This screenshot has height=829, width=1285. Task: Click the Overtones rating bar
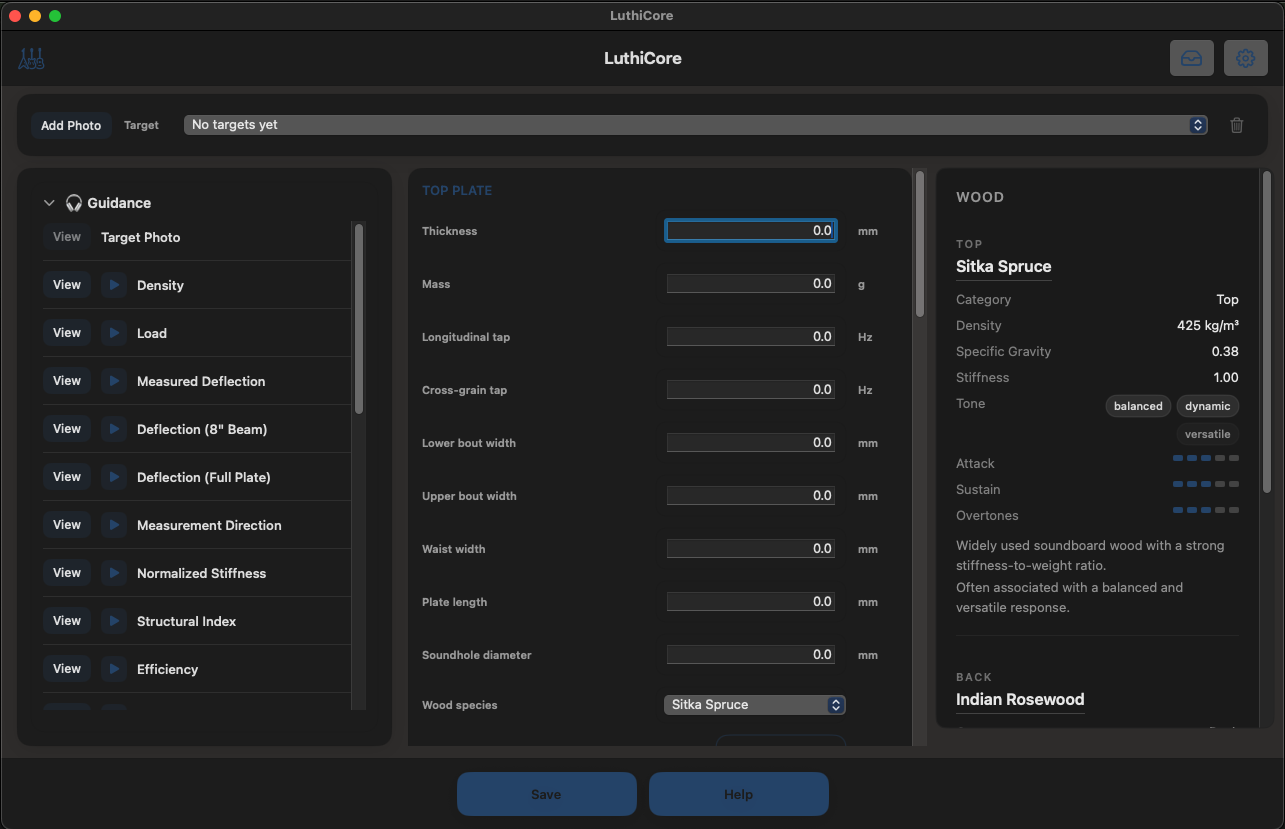point(1206,510)
